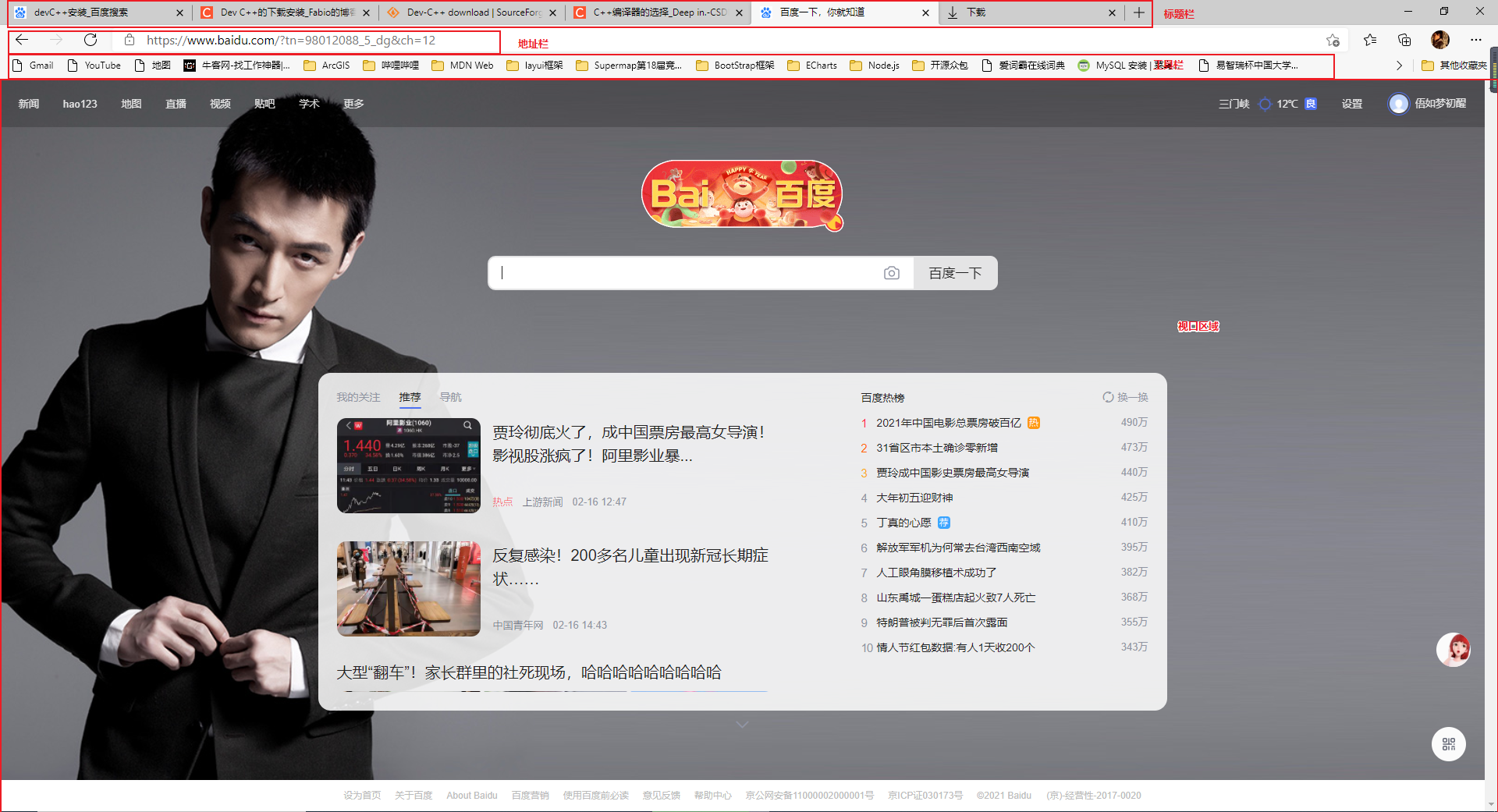The image size is (1498, 812).
Task: Open the Favorites list icon
Action: [1370, 40]
